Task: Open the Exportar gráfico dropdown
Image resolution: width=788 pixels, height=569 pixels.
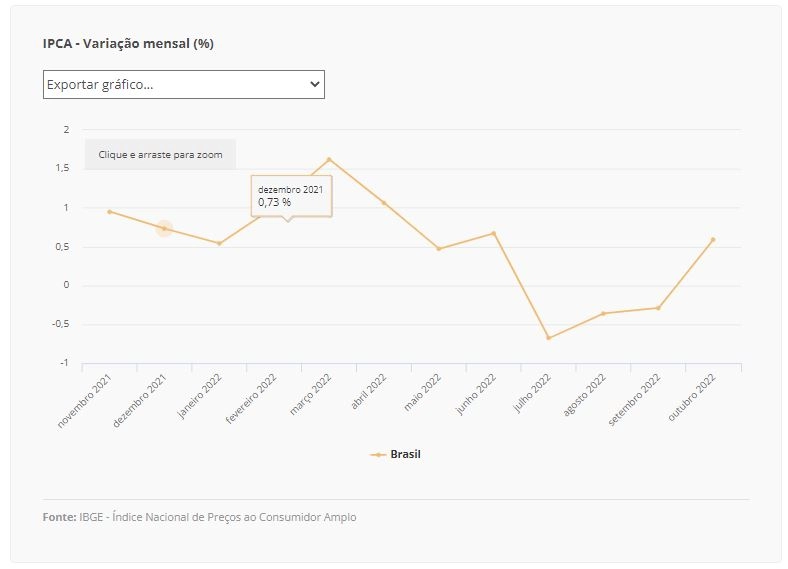Action: point(183,84)
